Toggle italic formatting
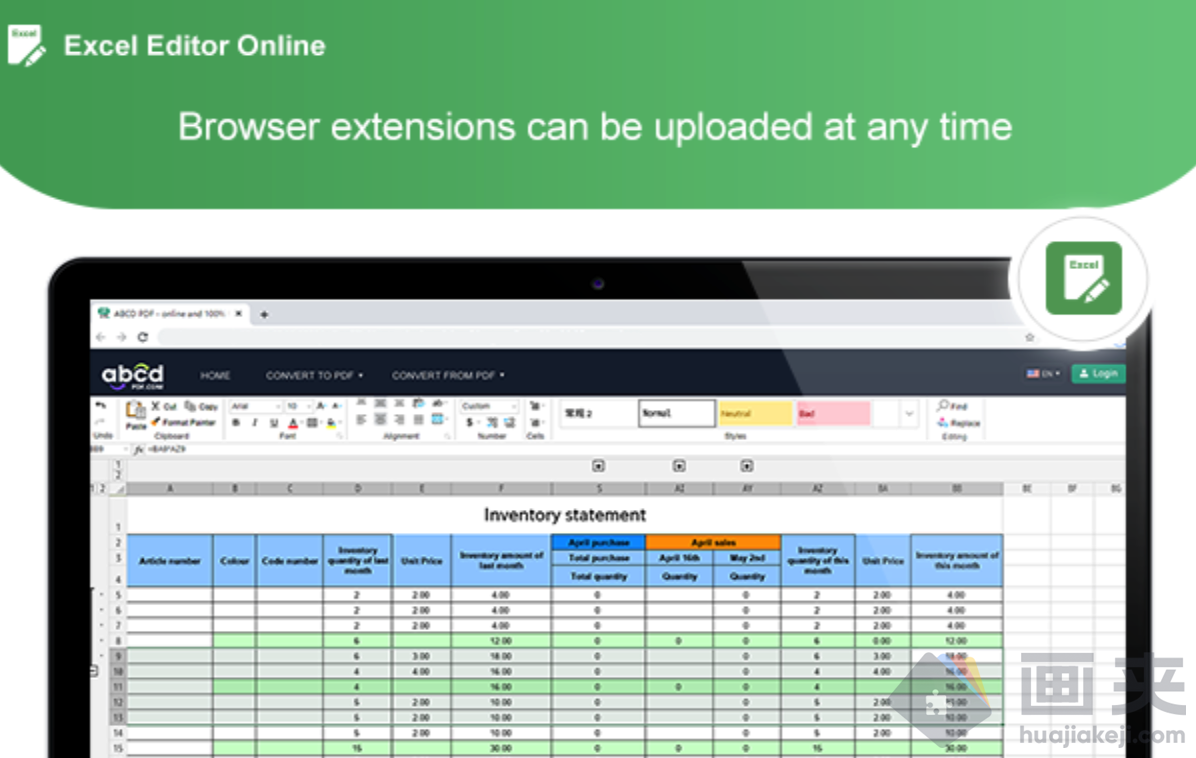 255,421
